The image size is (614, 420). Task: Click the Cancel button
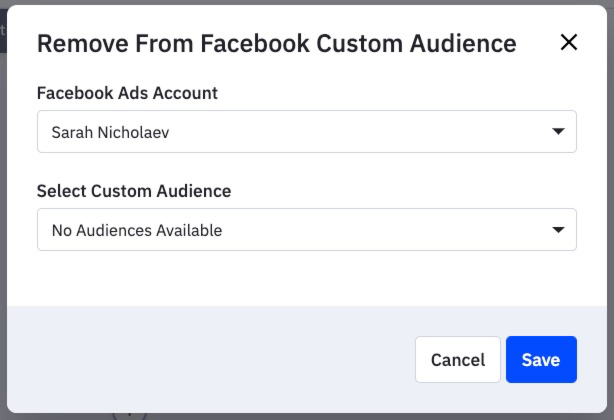tap(458, 359)
